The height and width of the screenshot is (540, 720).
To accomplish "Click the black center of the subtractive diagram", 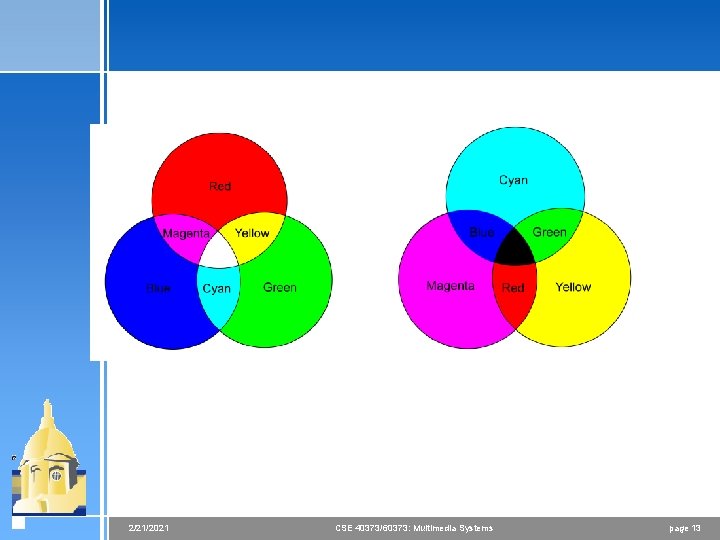I will point(515,248).
